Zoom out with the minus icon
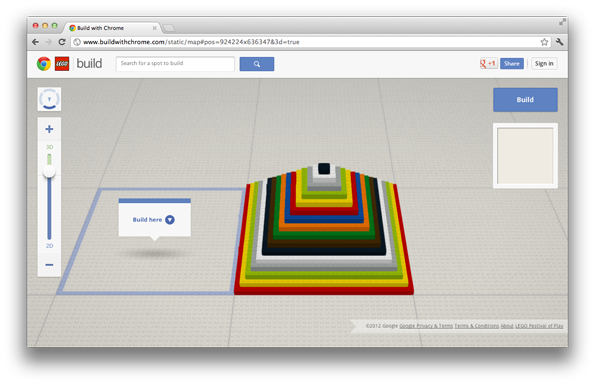Viewport: 595px width, 385px height. [49, 264]
